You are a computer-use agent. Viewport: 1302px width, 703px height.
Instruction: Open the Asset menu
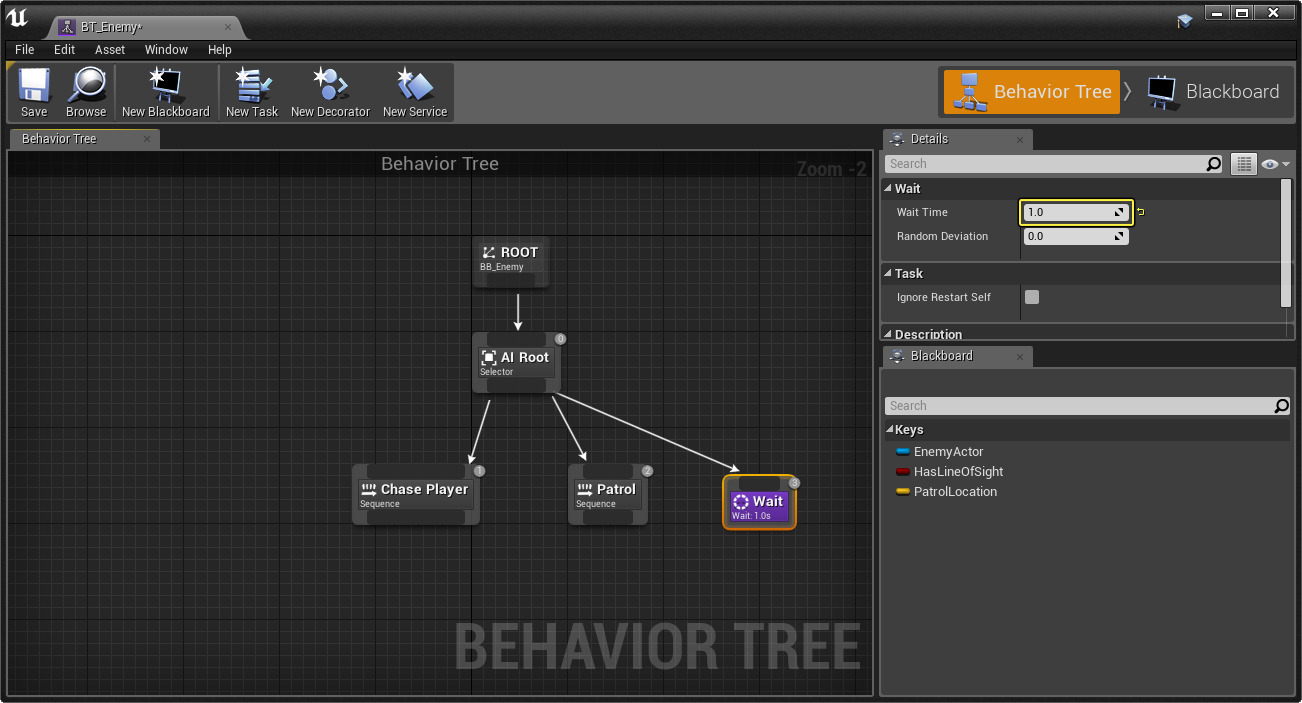tap(110, 50)
